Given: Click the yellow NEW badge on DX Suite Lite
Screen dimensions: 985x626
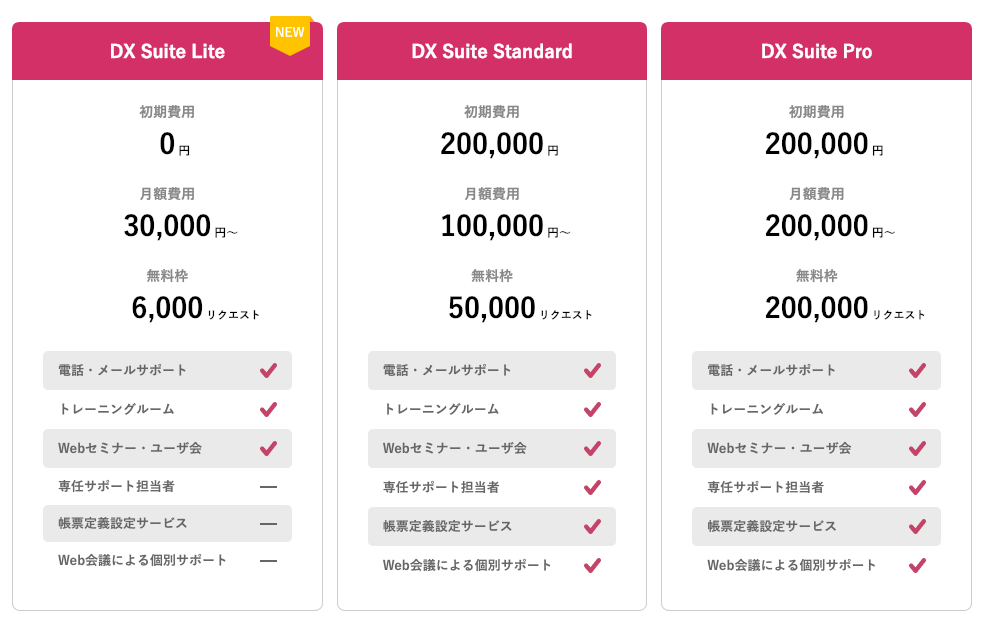Looking at the screenshot, I should pos(290,35).
